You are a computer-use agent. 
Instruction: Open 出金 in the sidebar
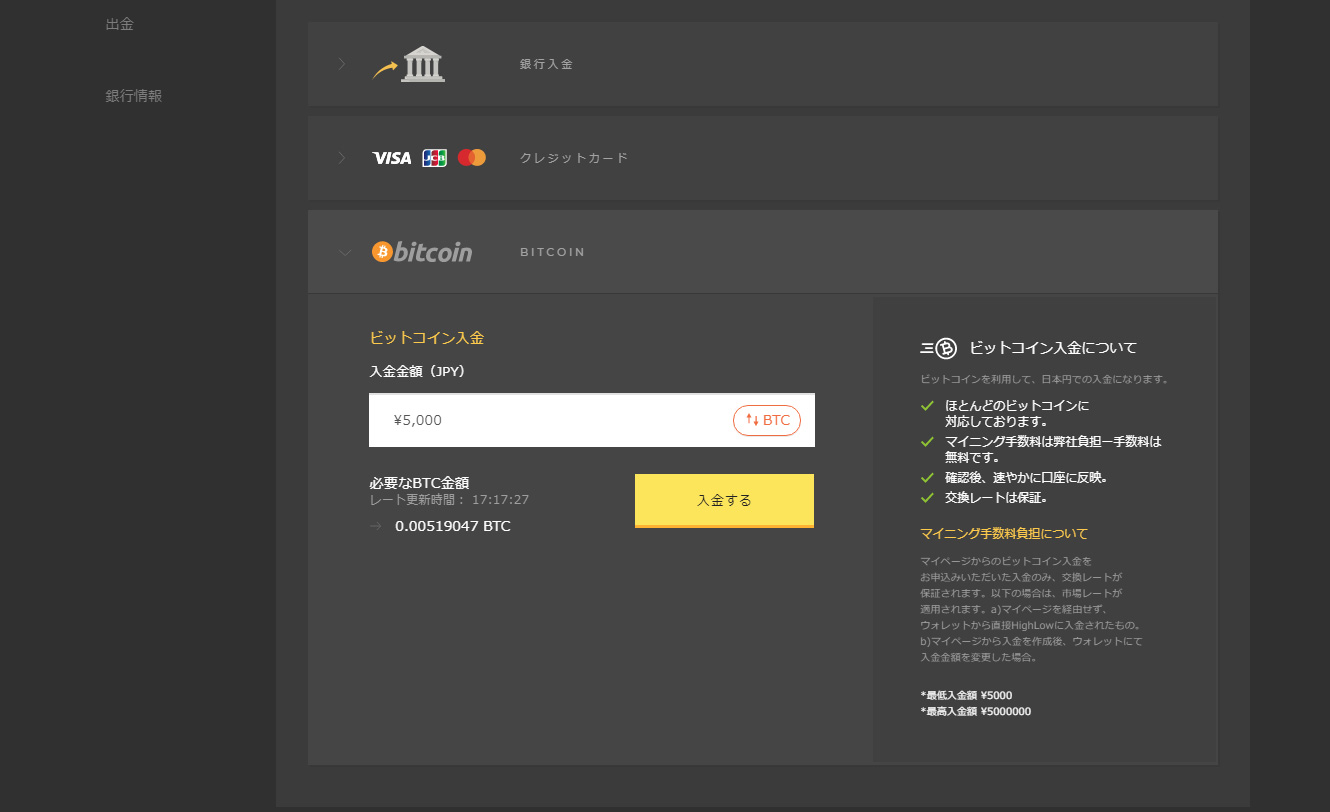click(119, 24)
